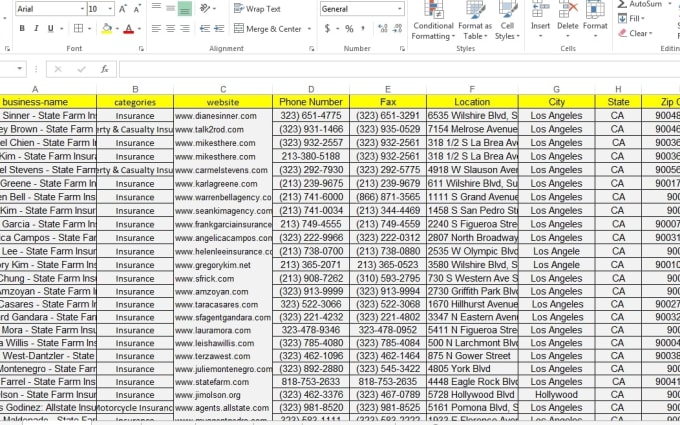Click AutoSum button
Viewport: 680px width, 425px height.
[640, 4]
